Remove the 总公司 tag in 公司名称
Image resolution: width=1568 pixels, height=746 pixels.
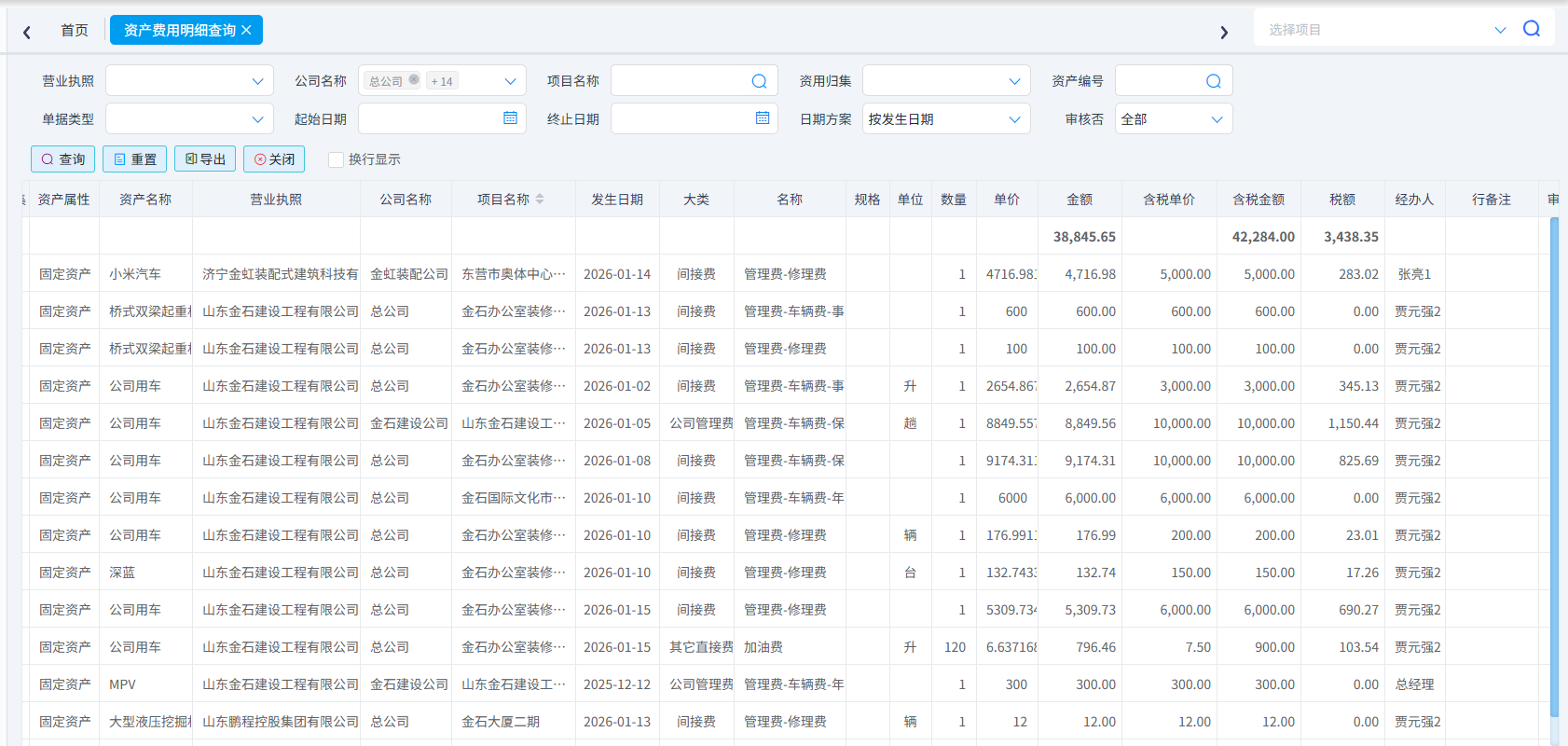414,80
